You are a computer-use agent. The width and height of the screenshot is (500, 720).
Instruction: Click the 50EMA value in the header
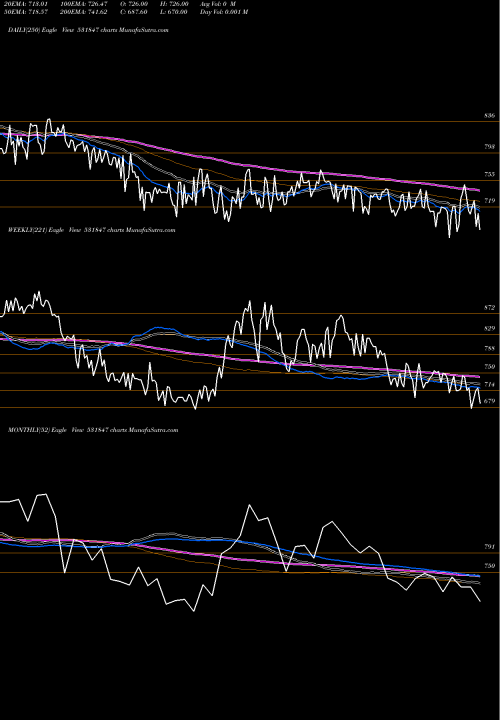[x=28, y=12]
